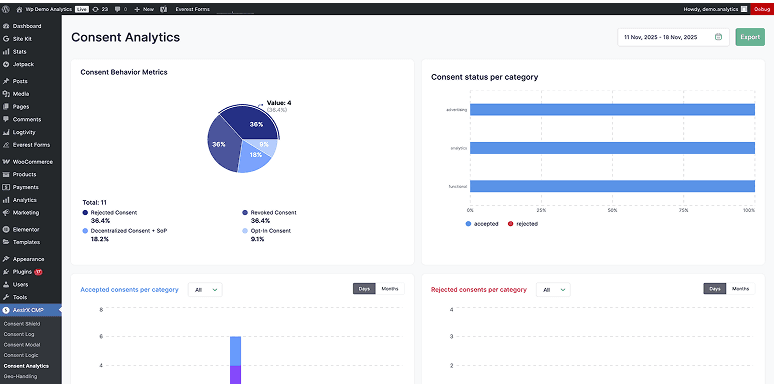This screenshot has height=384, width=774.
Task: Click the Media sidebar icon
Action: point(6,94)
